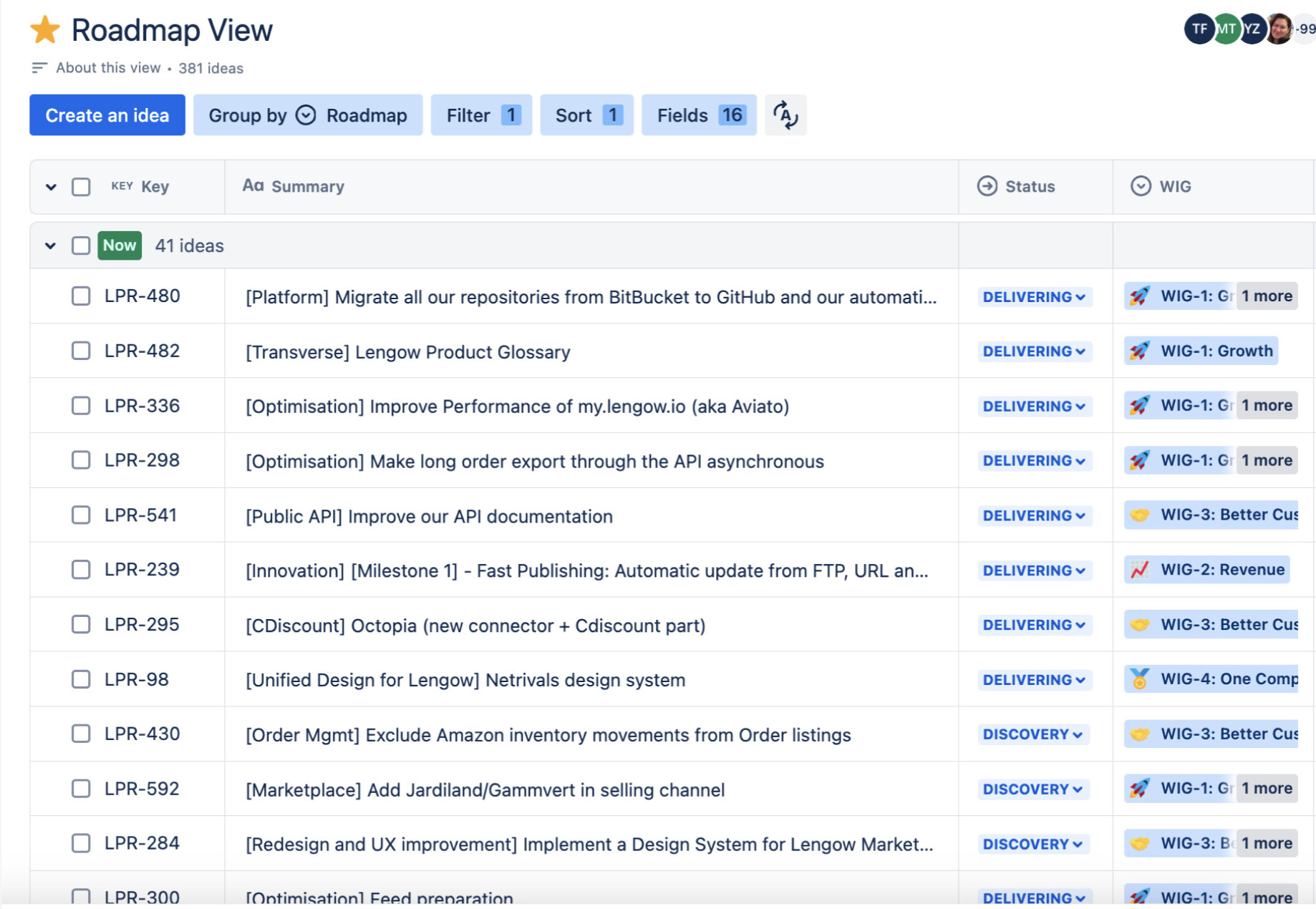Screen dimensions: 1316x909
Task: Click the chevron icon in the WIG column header
Action: (1140, 186)
